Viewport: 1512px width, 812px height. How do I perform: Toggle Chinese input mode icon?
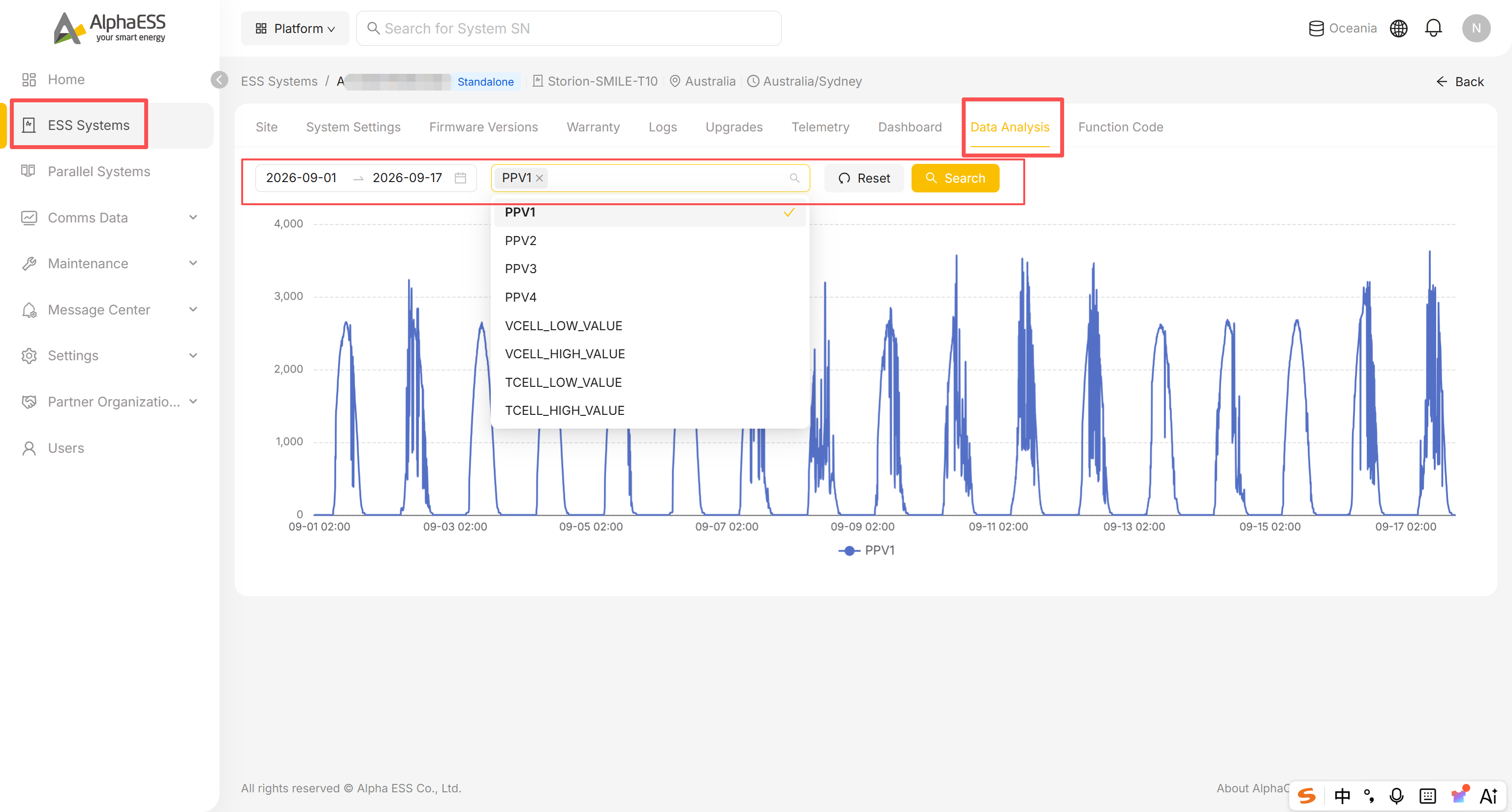(1342, 796)
